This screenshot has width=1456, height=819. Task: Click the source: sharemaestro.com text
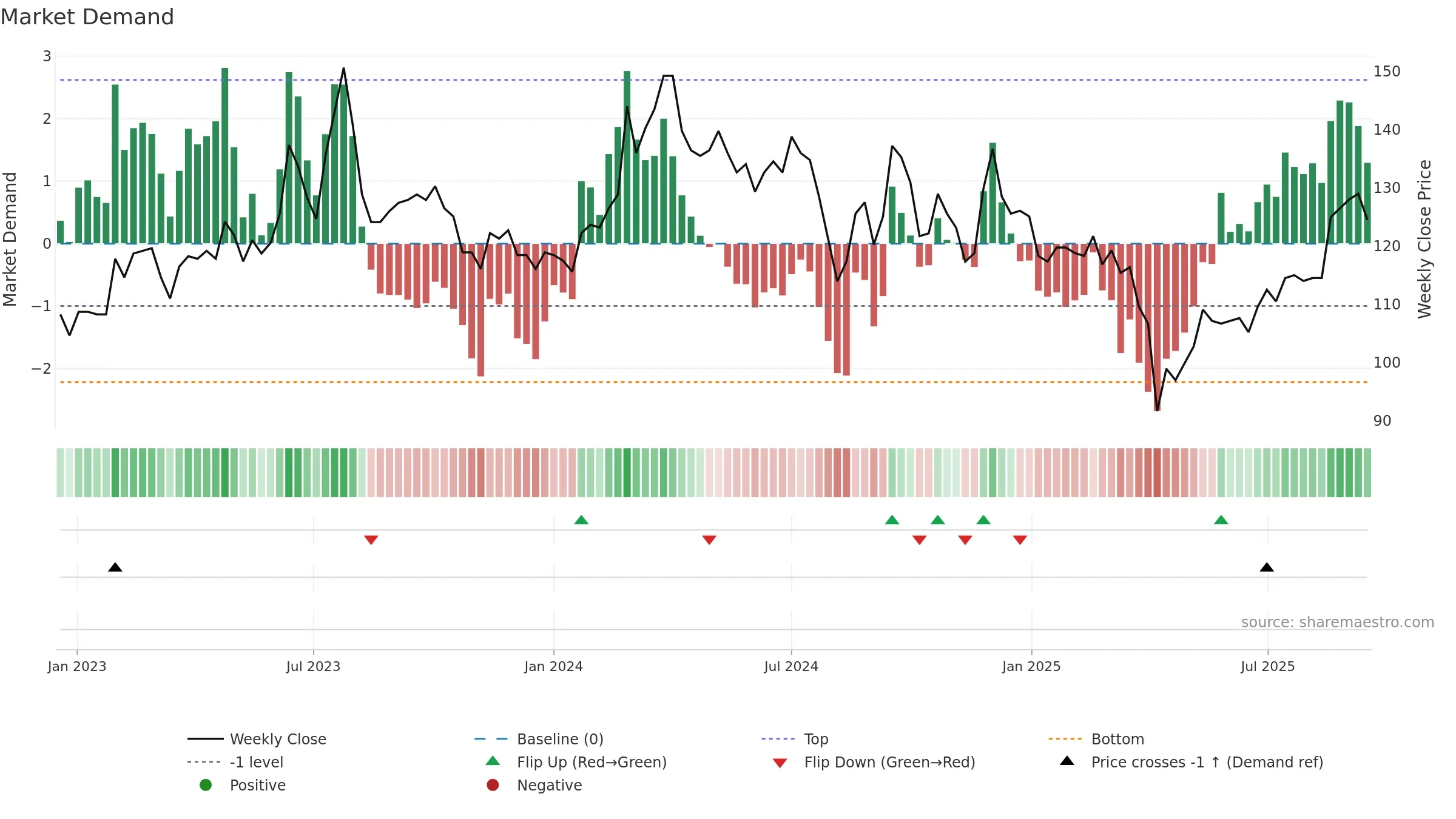tap(1338, 622)
